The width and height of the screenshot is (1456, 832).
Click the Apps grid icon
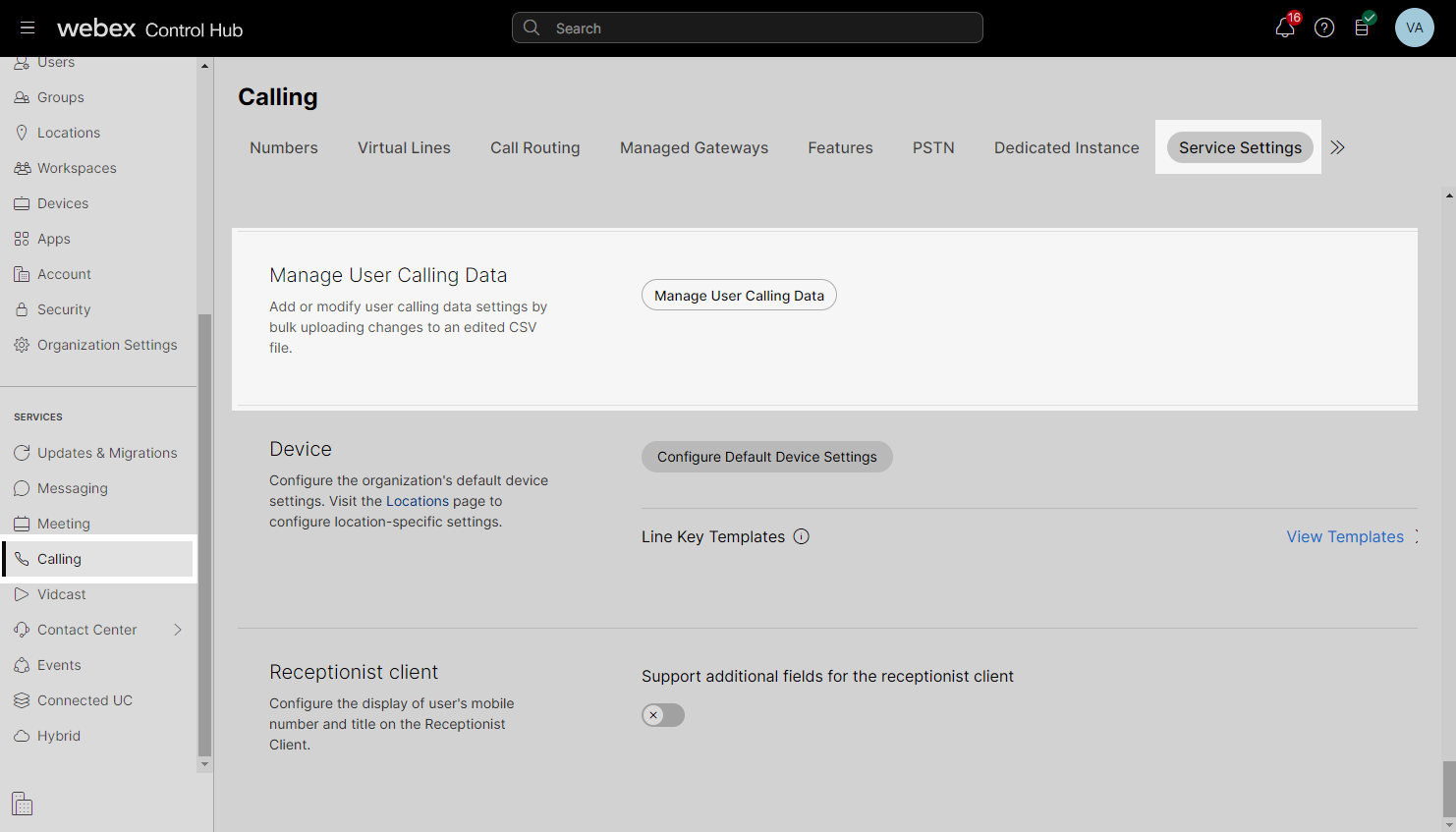point(22,239)
